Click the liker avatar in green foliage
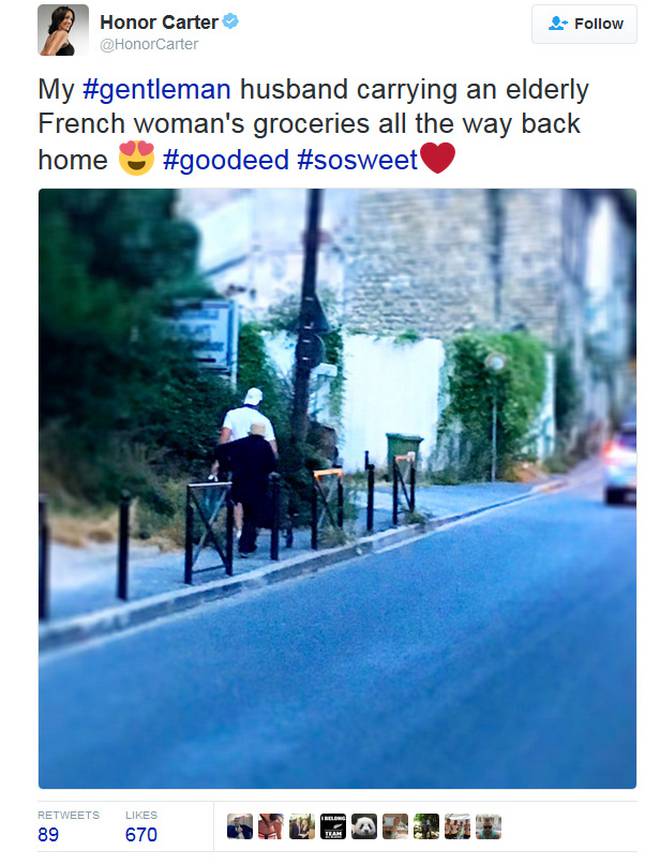This screenshot has width=660, height=865. pos(427,826)
